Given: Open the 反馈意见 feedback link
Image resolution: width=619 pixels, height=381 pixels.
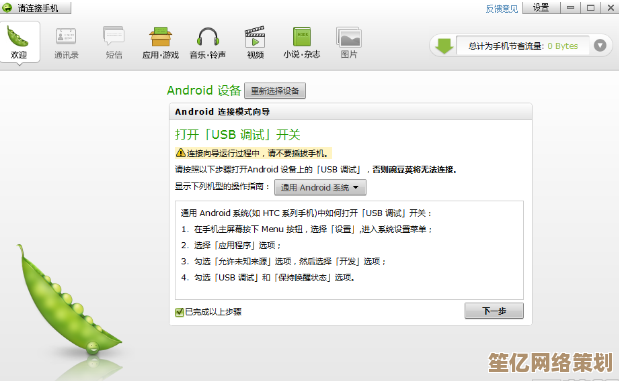Looking at the screenshot, I should click(x=502, y=9).
